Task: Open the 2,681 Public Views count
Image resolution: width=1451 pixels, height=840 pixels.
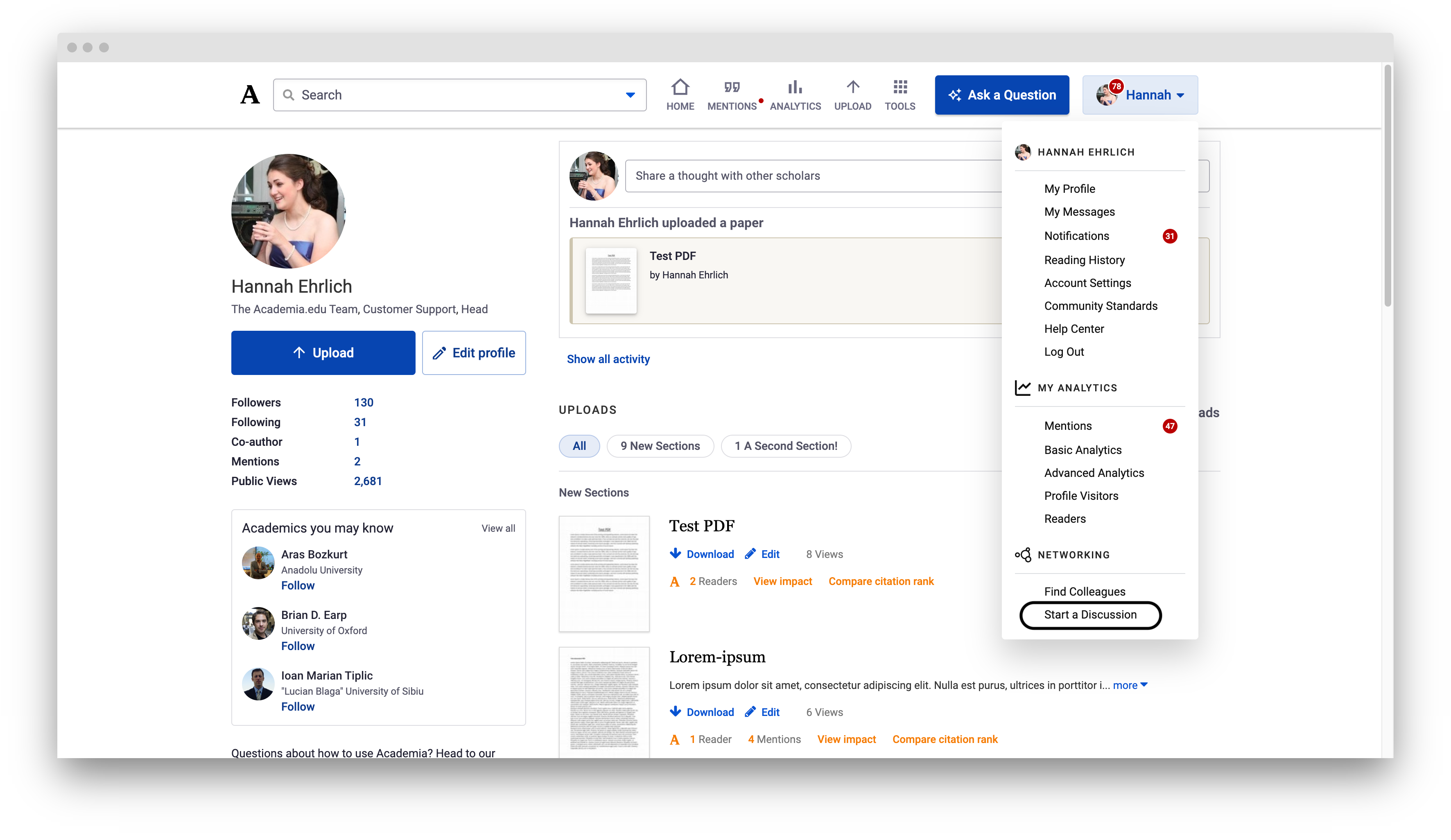Action: coord(368,481)
